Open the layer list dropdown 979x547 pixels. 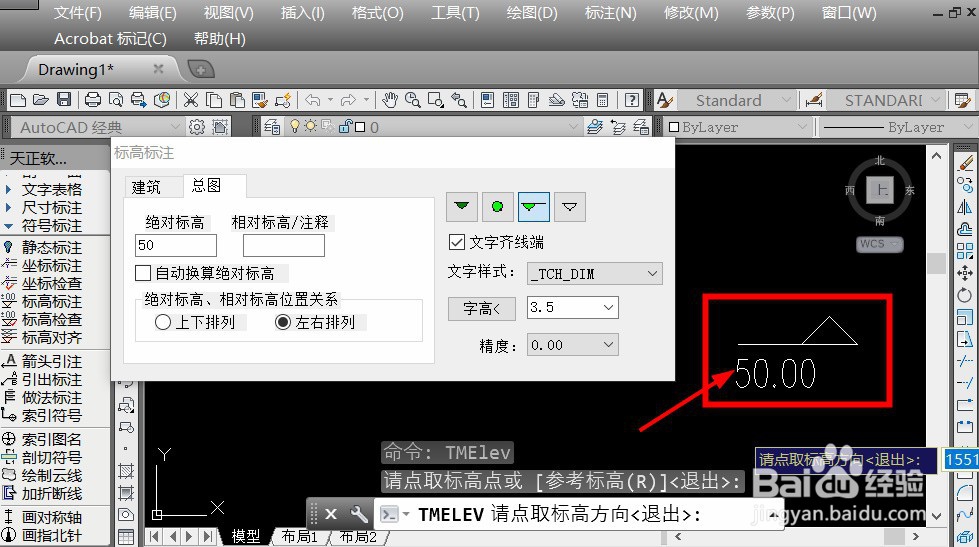point(574,127)
